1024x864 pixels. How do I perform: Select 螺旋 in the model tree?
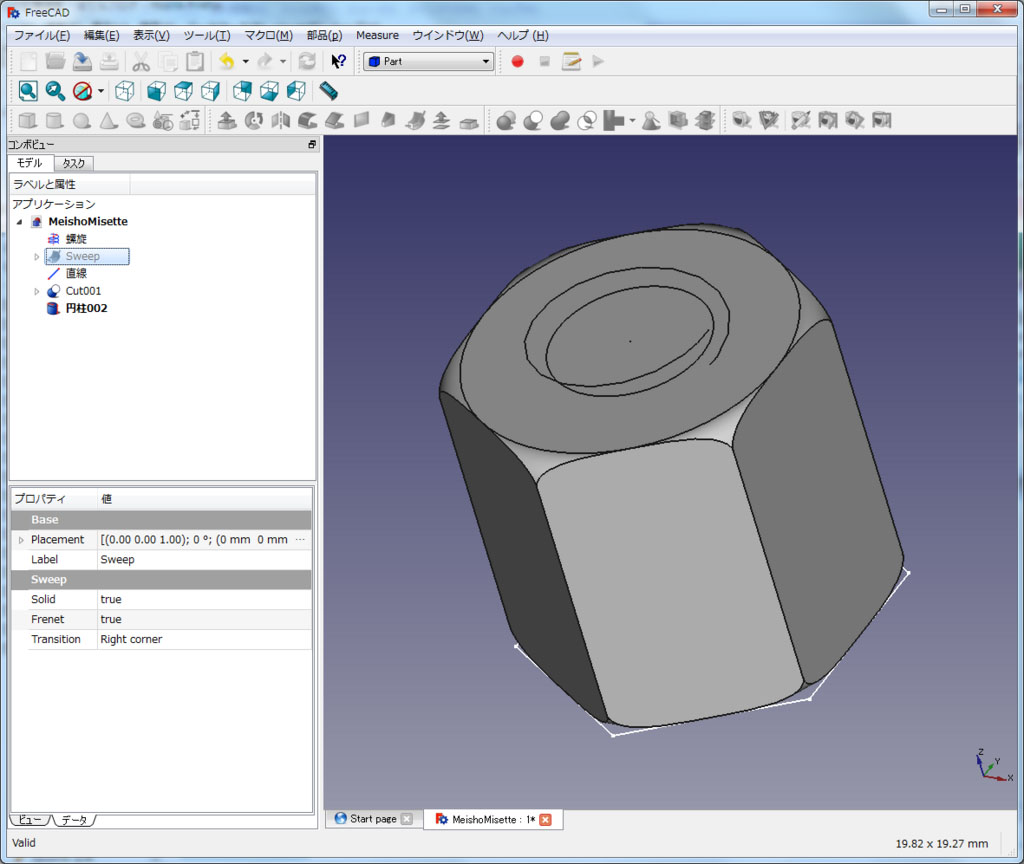(76, 239)
